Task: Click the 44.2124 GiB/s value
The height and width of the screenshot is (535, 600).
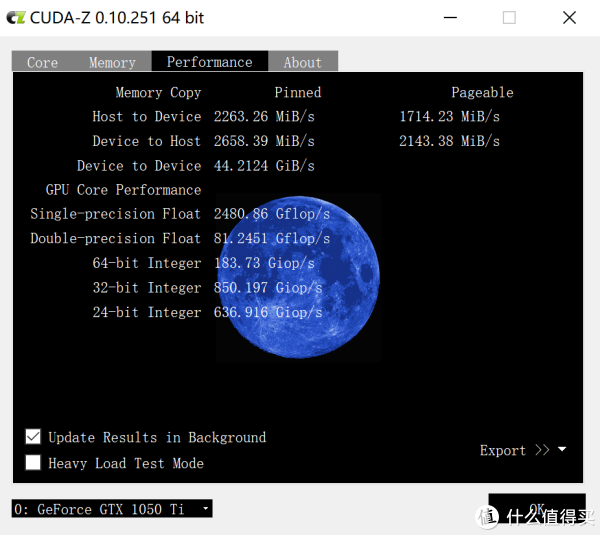Action: (x=264, y=166)
